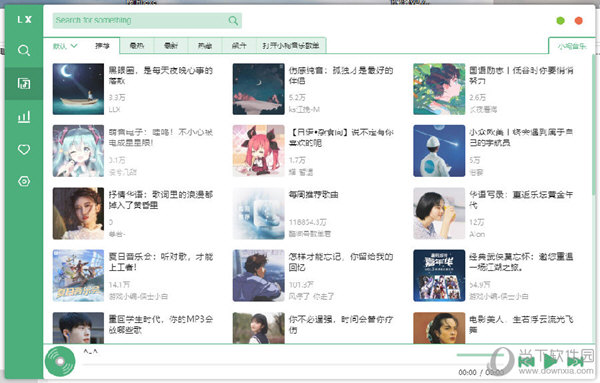Open the favorites heart icon in sidebar
This screenshot has height=383, width=600.
[24, 149]
